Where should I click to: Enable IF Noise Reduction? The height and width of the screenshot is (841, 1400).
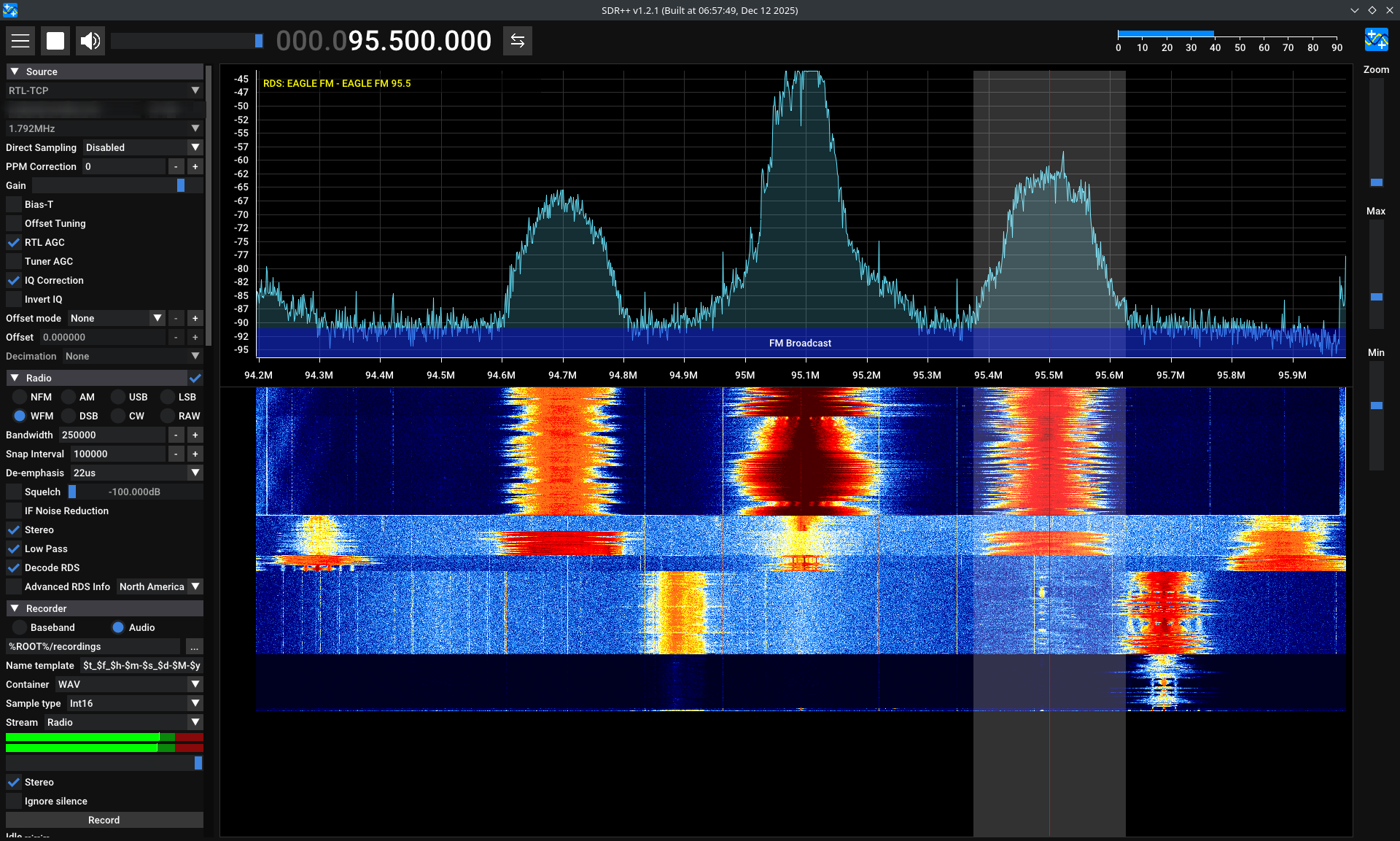[14, 511]
